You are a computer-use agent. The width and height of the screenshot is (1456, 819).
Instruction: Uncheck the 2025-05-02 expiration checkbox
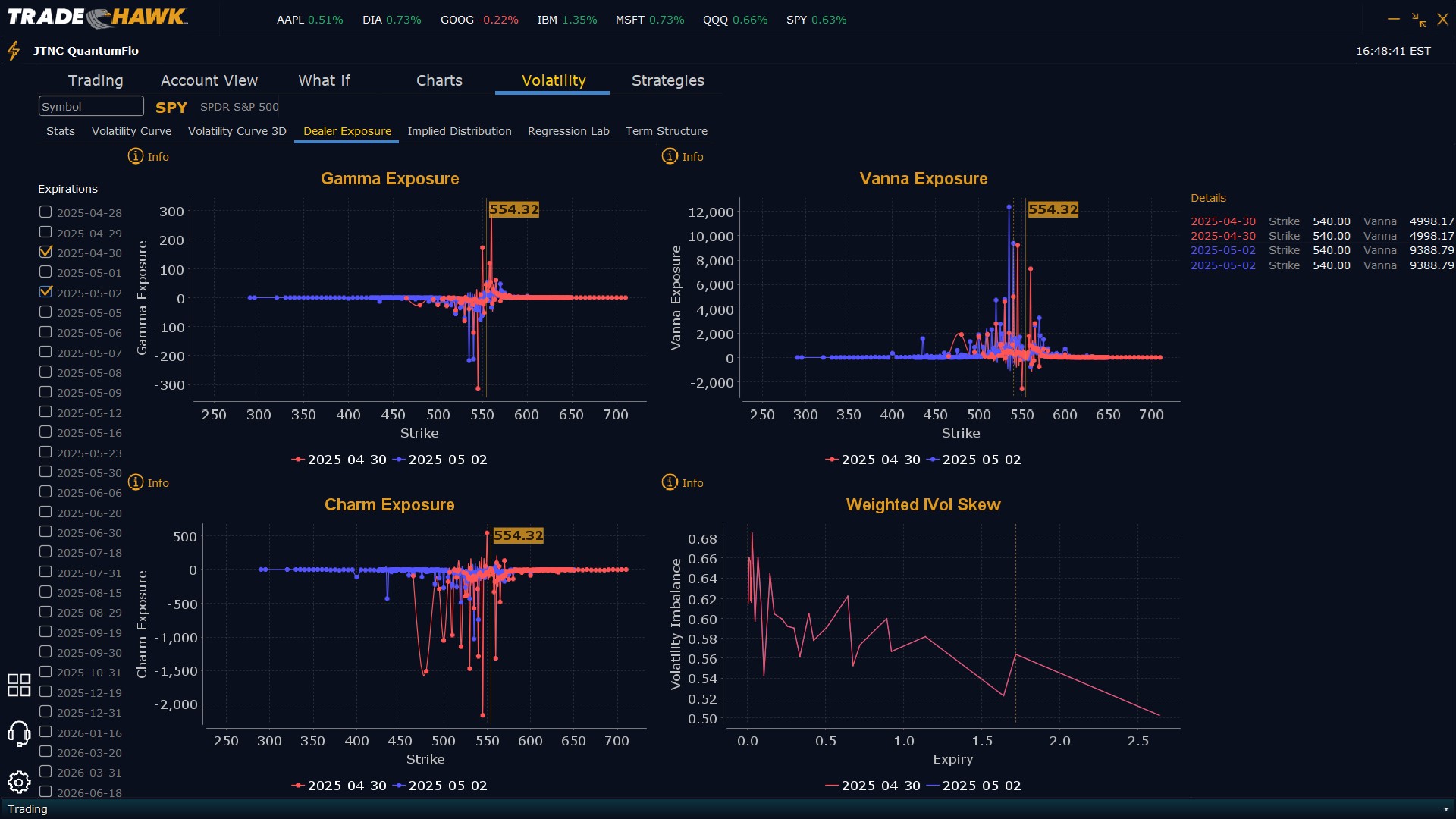point(46,292)
